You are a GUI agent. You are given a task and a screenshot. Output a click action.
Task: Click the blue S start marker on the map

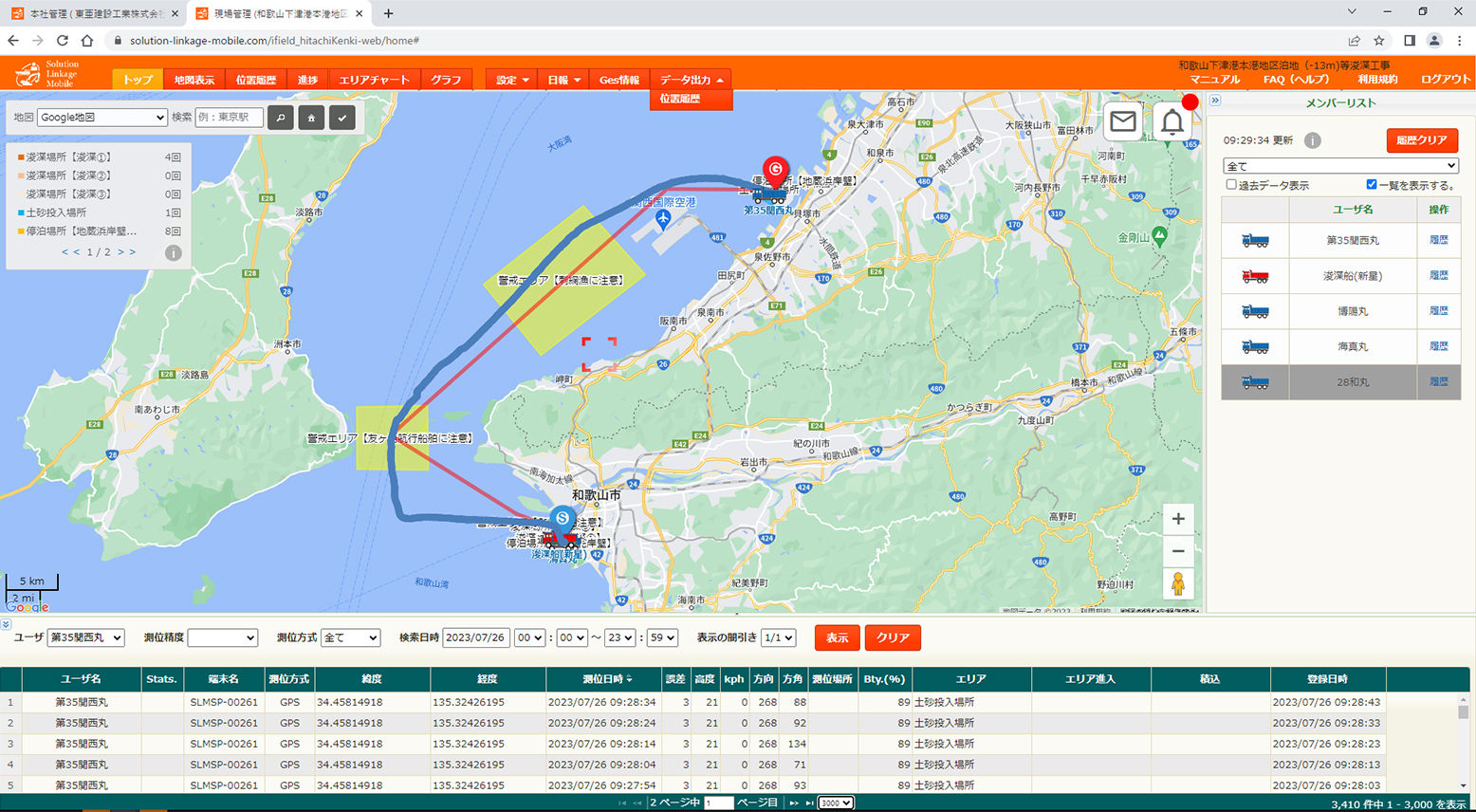(563, 519)
